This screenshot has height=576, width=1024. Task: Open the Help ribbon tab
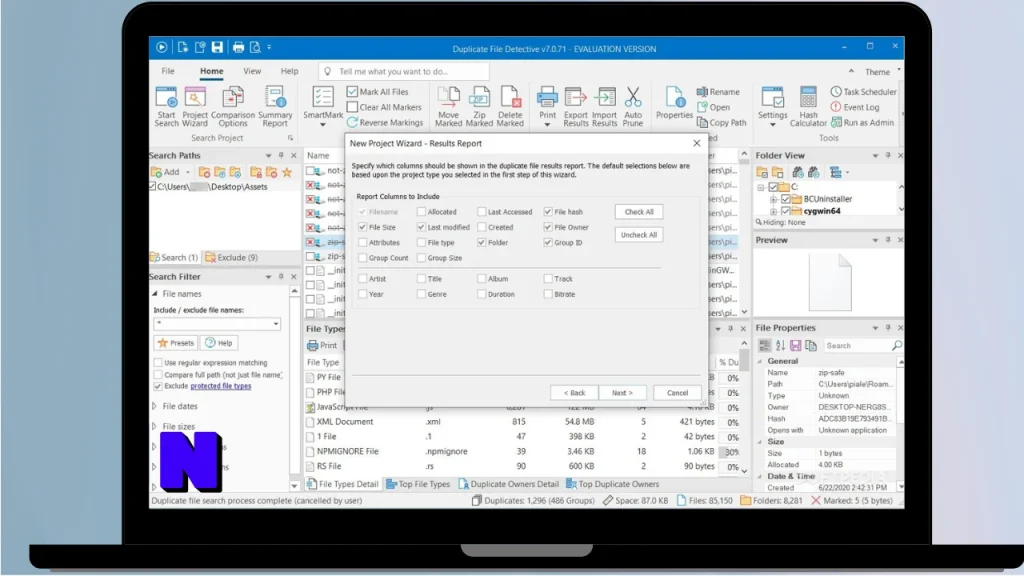coord(289,71)
